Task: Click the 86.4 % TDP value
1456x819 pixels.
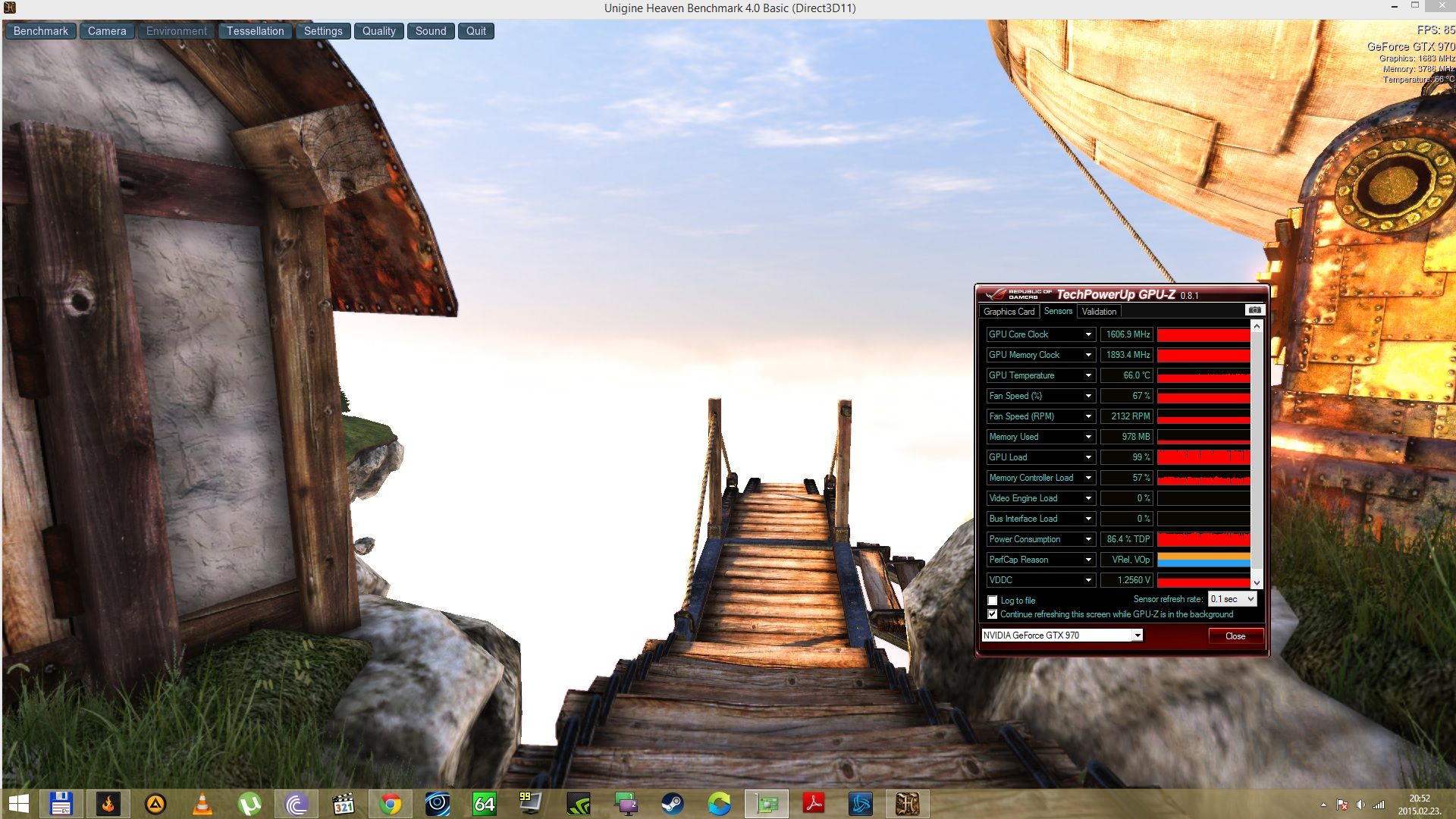Action: click(x=1127, y=539)
